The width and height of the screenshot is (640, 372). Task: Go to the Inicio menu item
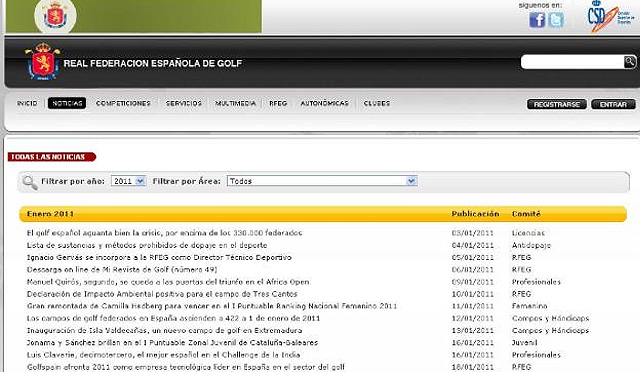click(27, 103)
